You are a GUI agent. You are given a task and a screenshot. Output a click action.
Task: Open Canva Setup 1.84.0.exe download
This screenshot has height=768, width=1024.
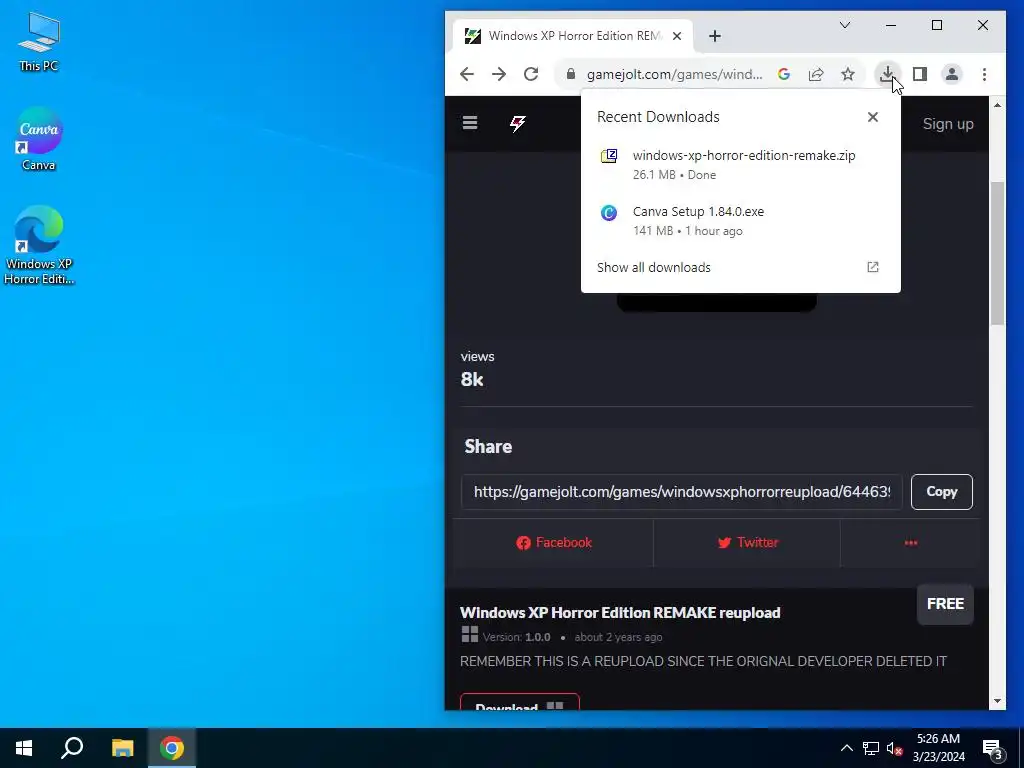(741, 221)
